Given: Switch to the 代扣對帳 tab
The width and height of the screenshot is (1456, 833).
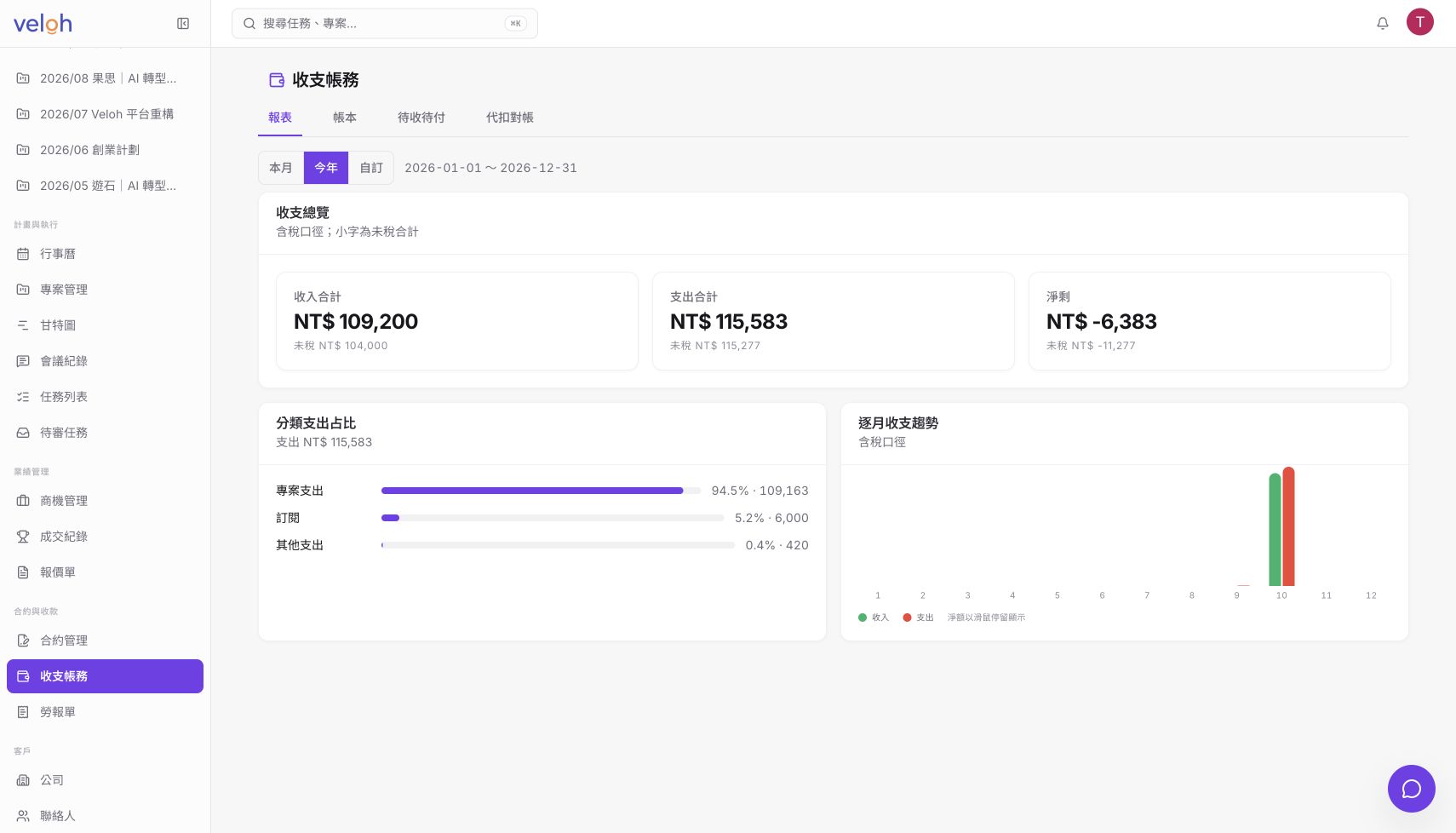Looking at the screenshot, I should click(x=510, y=118).
